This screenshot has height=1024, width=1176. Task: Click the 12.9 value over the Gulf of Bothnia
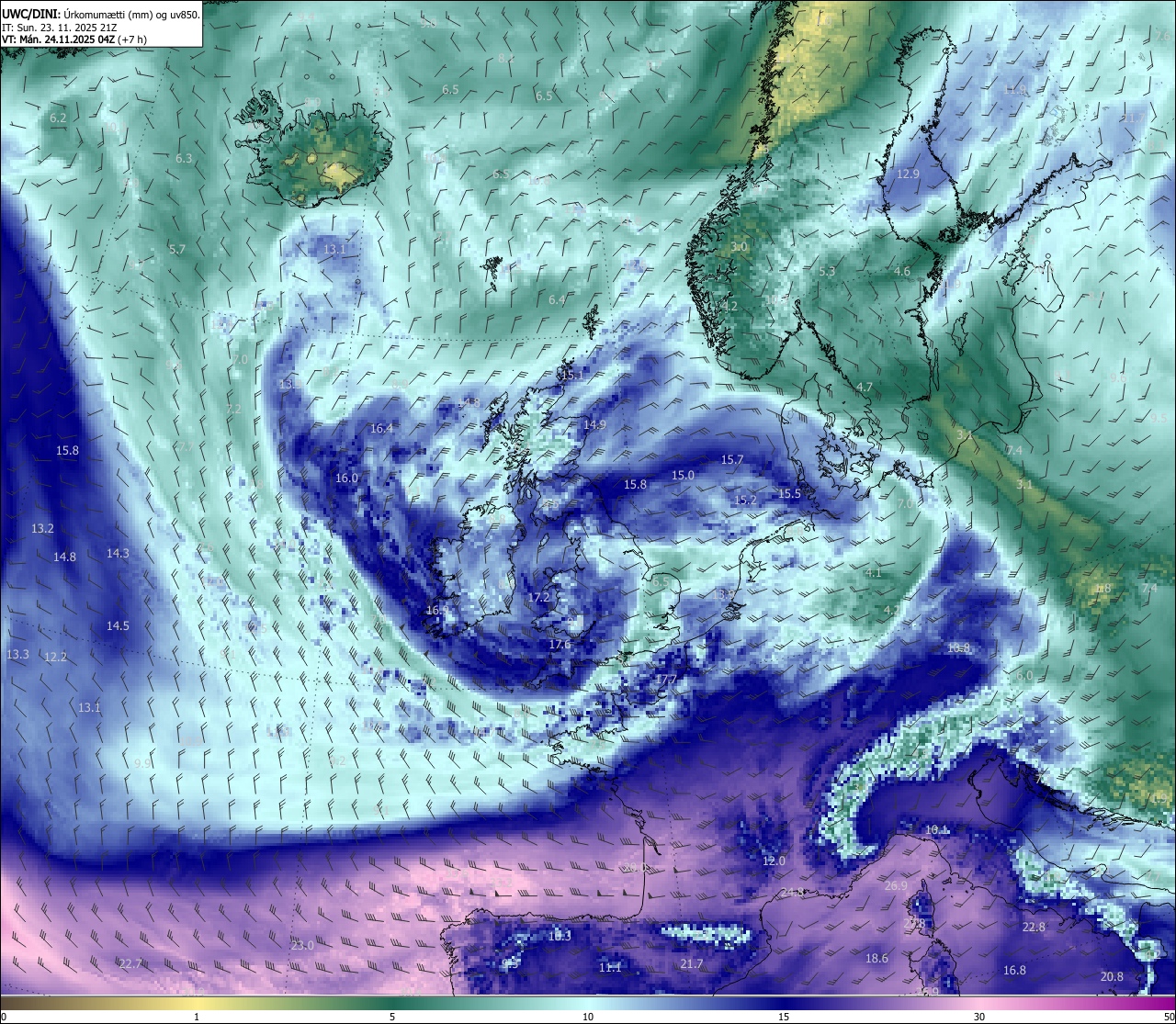(x=908, y=174)
